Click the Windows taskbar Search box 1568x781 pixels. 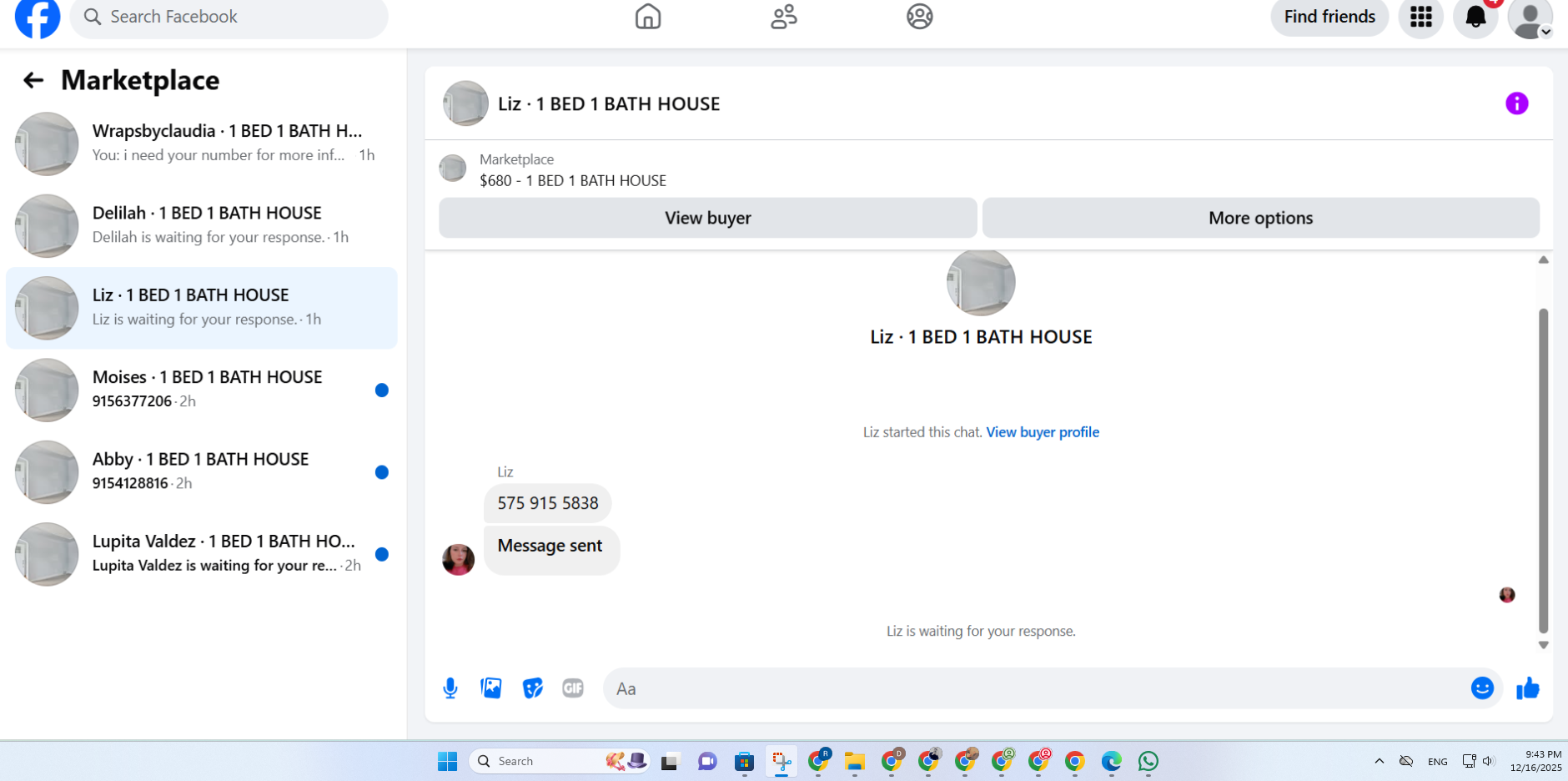pyautogui.click(x=560, y=761)
